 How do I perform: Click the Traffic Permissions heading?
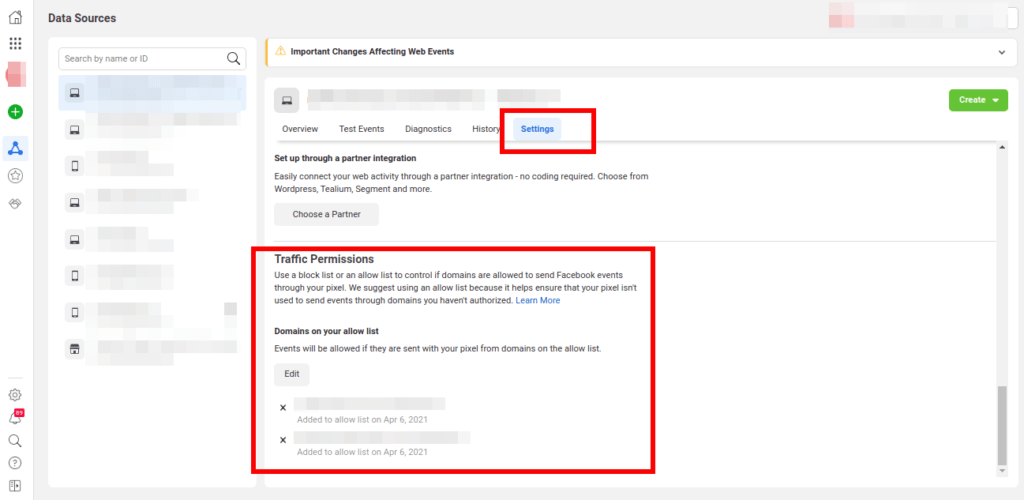point(323,259)
